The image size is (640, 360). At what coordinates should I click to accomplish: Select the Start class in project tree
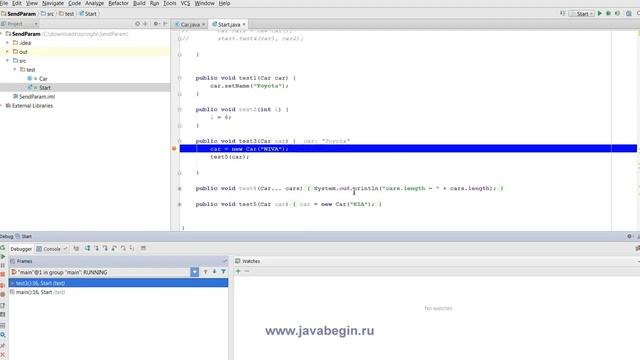pyautogui.click(x=39, y=88)
